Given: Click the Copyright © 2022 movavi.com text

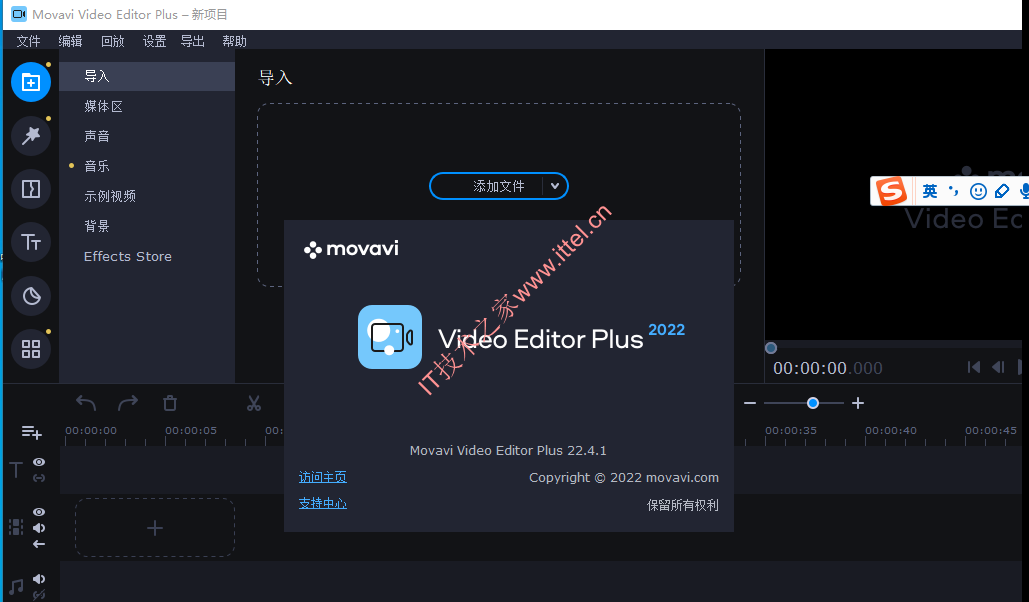Looking at the screenshot, I should pos(624,477).
